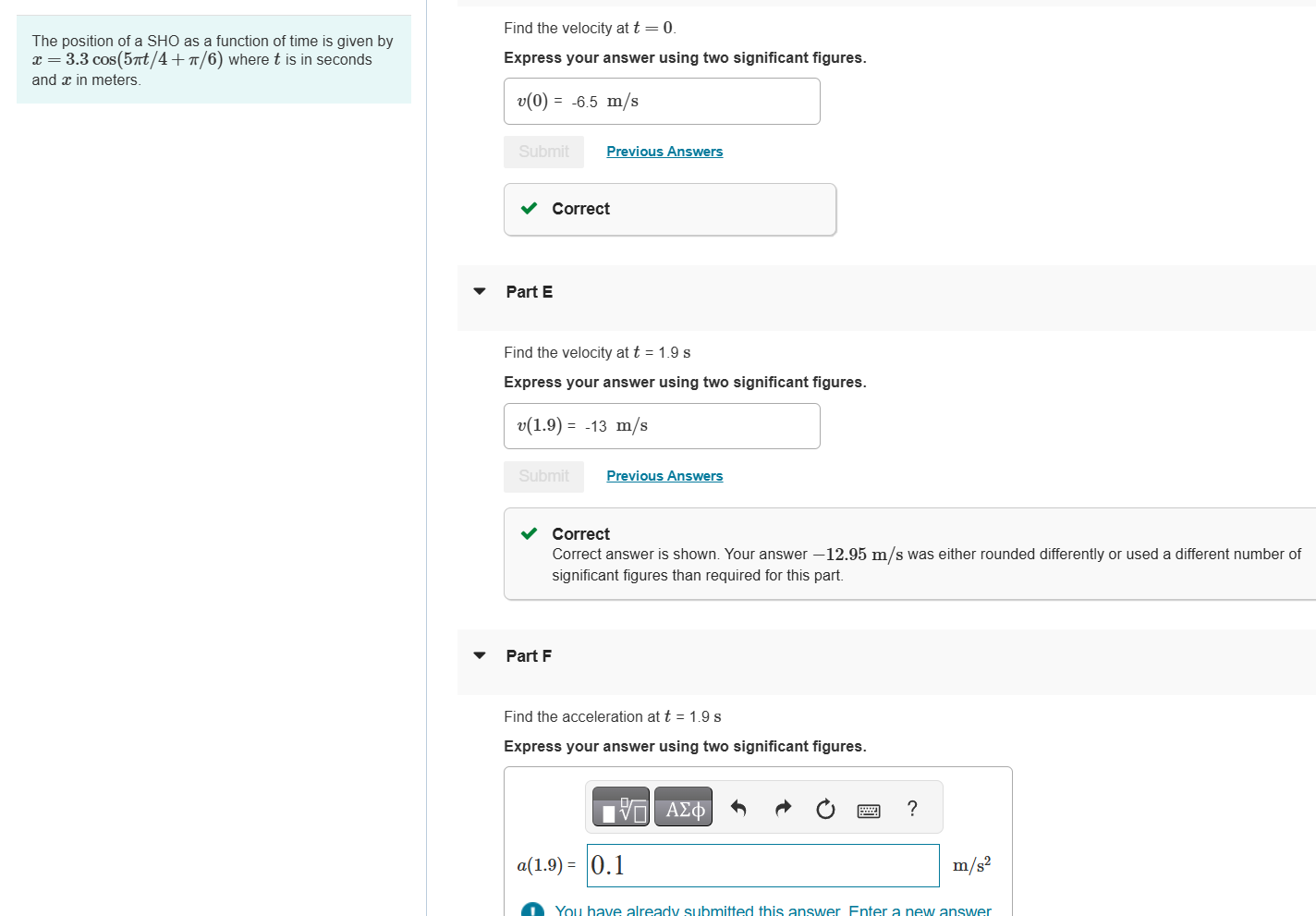The height and width of the screenshot is (916, 1316).
Task: Collapse the Part F section
Action: [480, 655]
